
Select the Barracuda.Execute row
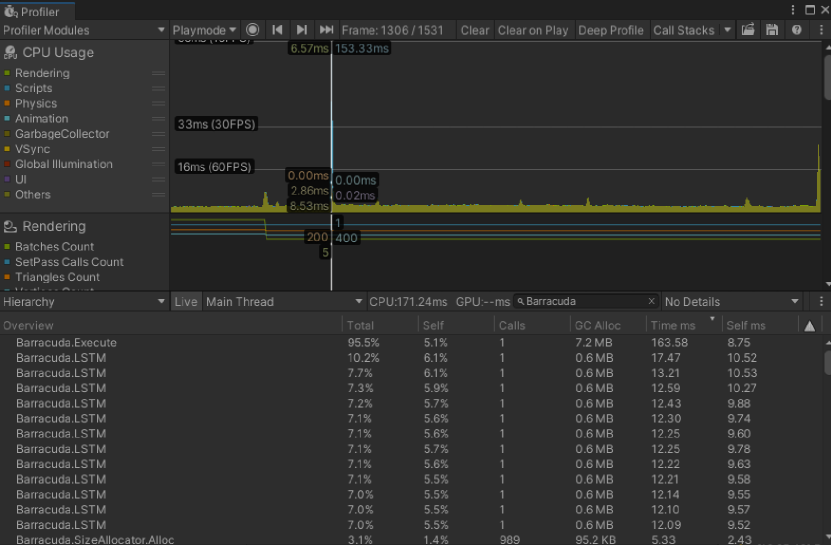pos(66,342)
